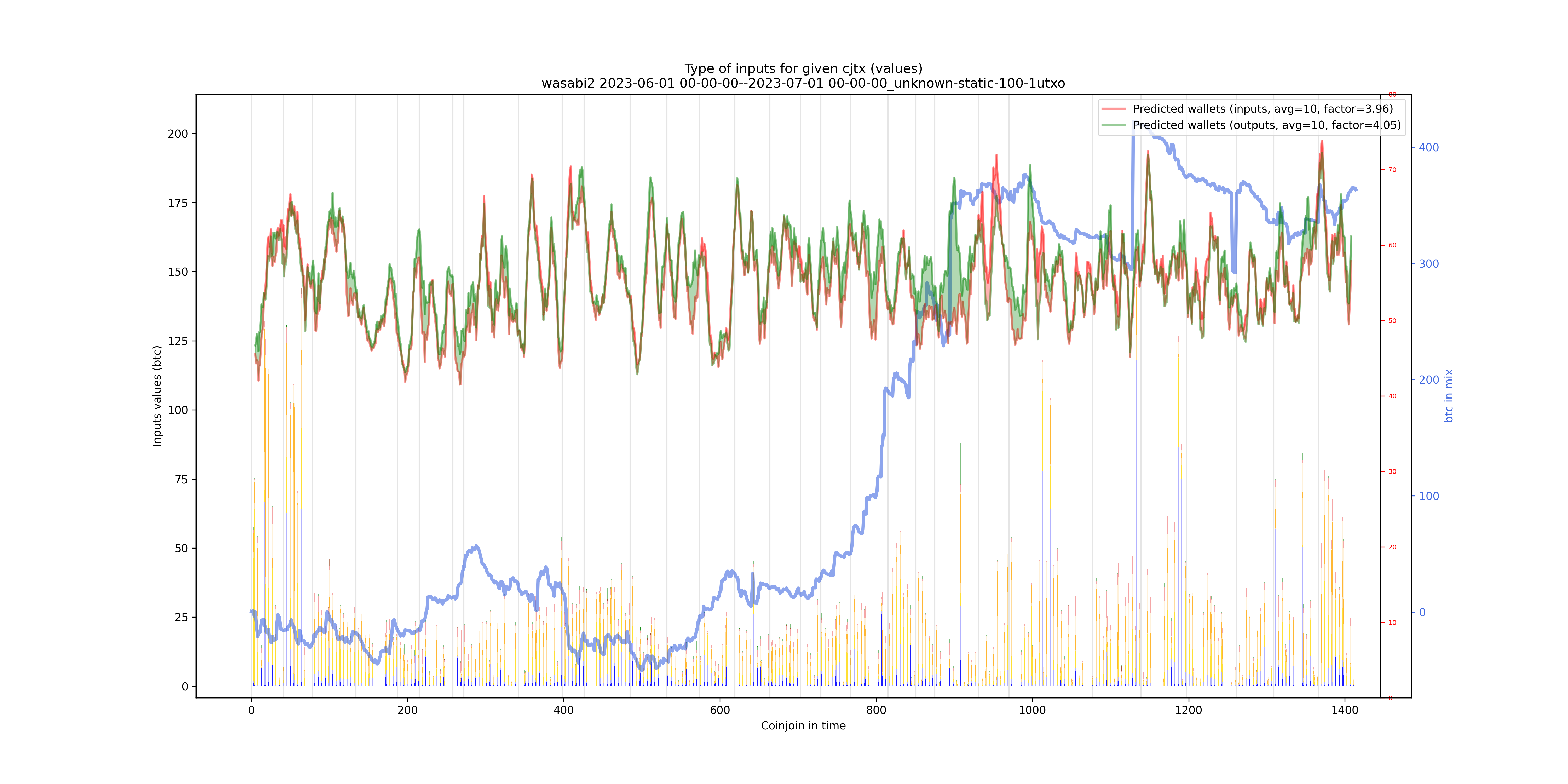Click the x-axis tick label '1000'
The image size is (1568, 784).
click(1032, 710)
